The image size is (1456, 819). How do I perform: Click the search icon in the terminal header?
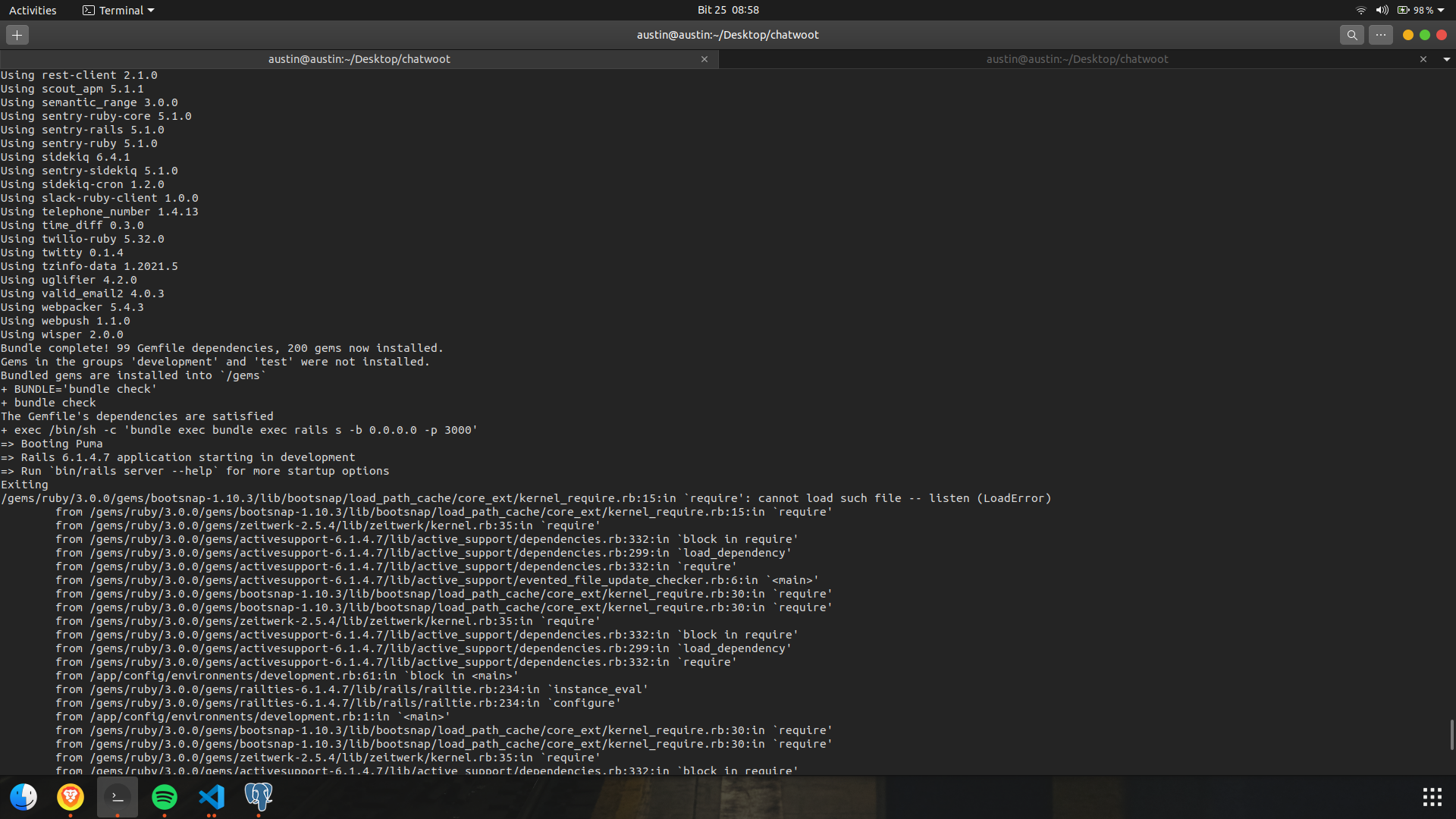(x=1352, y=35)
